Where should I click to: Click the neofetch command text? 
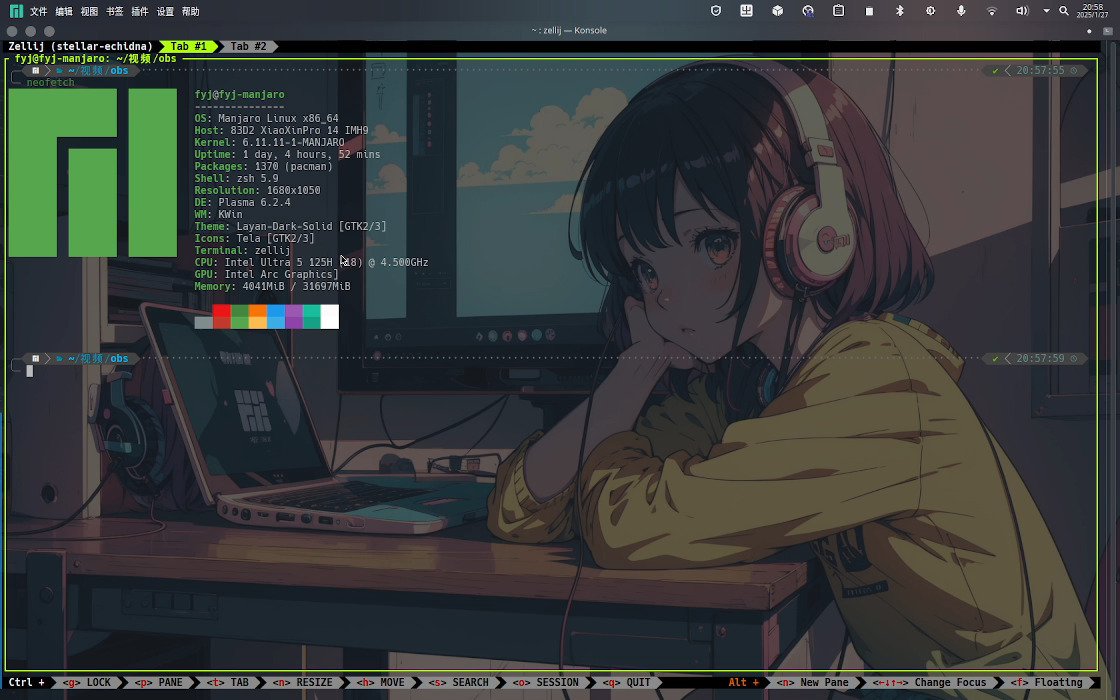point(50,83)
